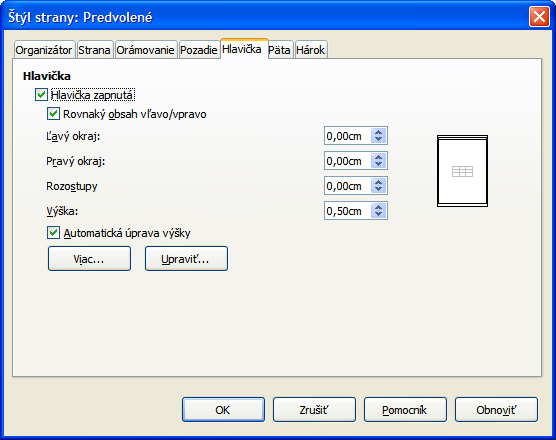The height and width of the screenshot is (440, 556).
Task: Cancel with the Zrušiť button
Action: [x=314, y=410]
